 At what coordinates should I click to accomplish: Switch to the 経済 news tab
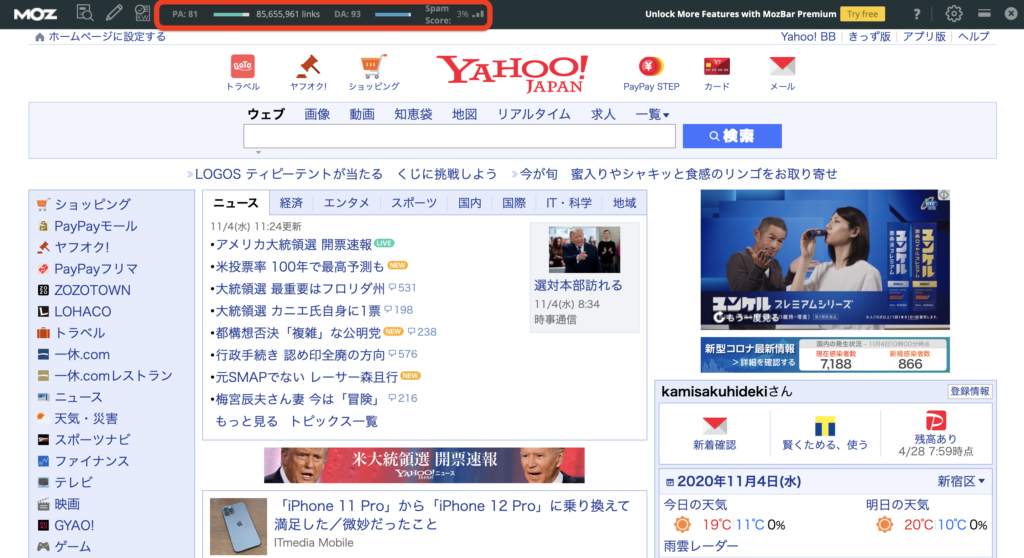pos(291,203)
